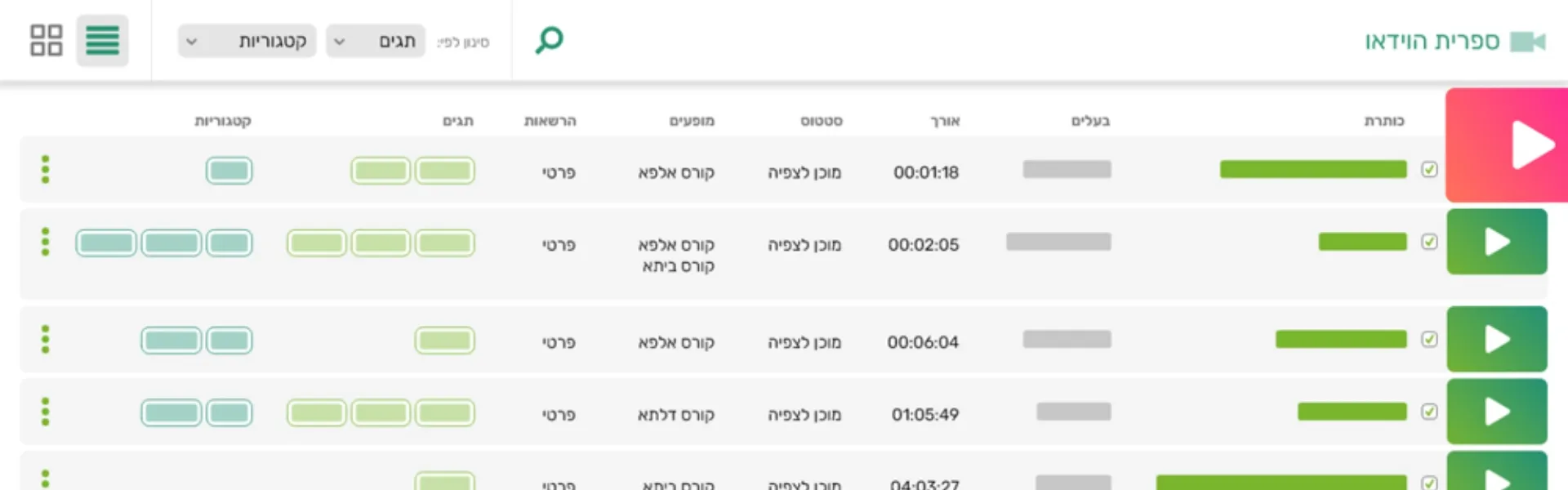Toggle checkbox of the 01:05:49 video row

[x=1429, y=412]
